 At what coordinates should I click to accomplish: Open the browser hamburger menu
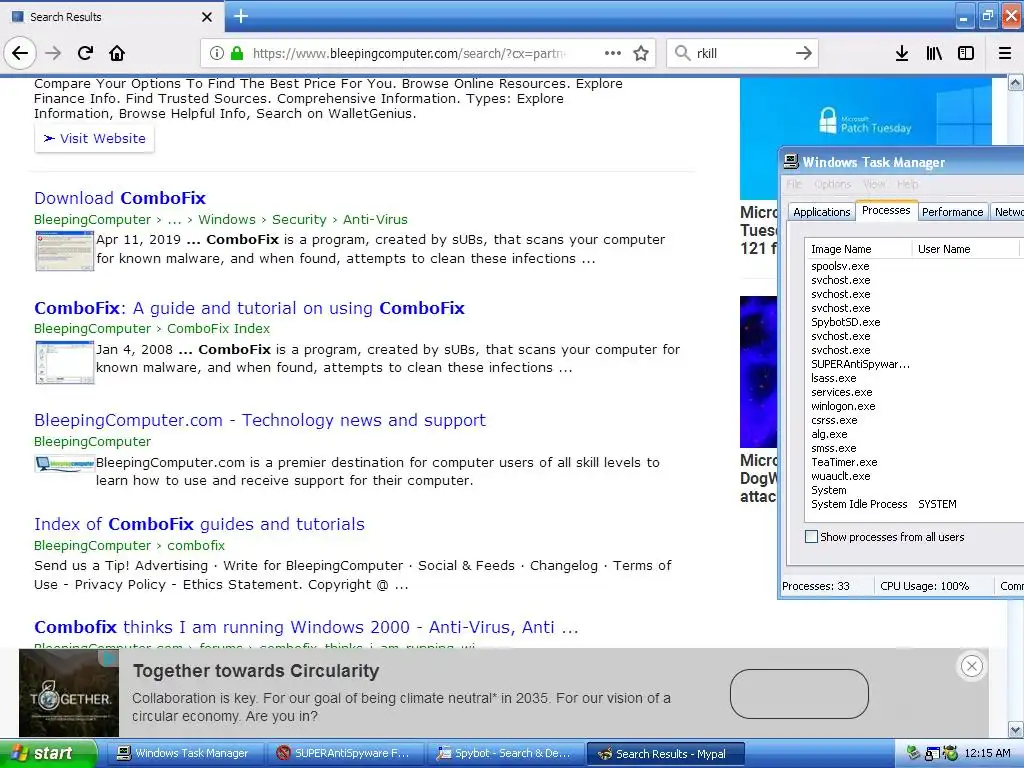coord(1005,53)
